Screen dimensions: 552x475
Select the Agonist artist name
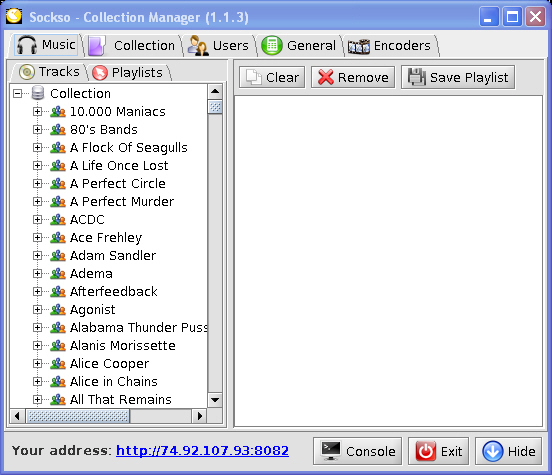(x=92, y=310)
